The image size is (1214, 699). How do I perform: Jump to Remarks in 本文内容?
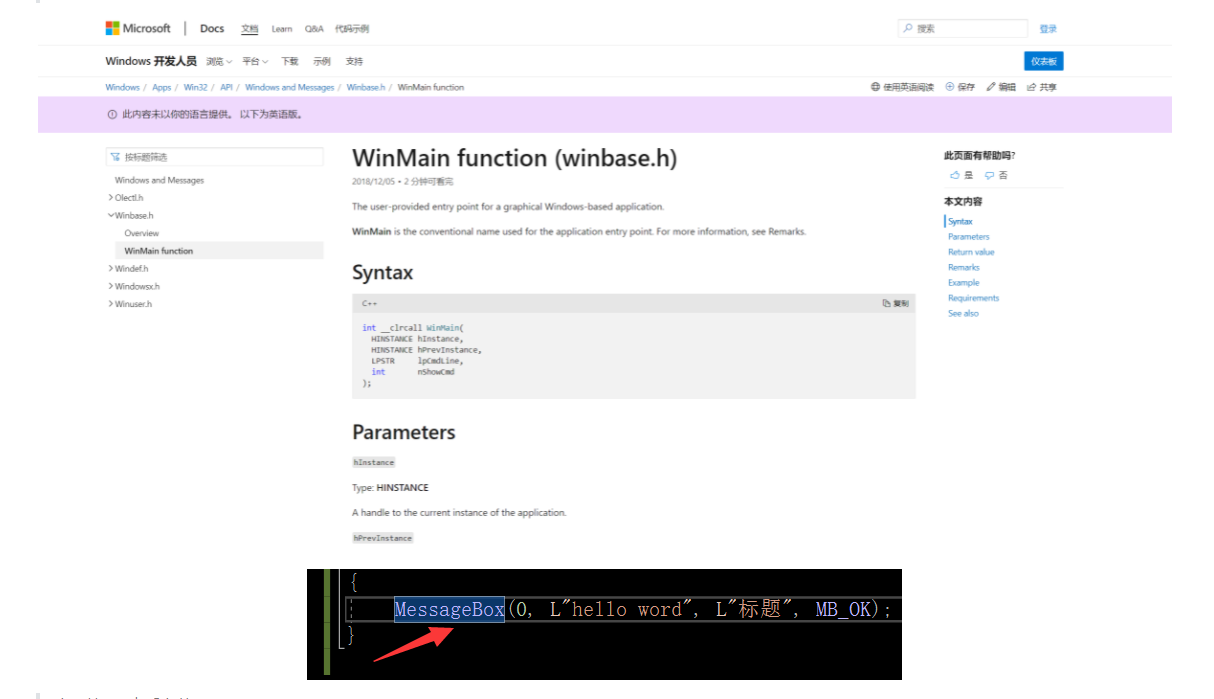[964, 267]
